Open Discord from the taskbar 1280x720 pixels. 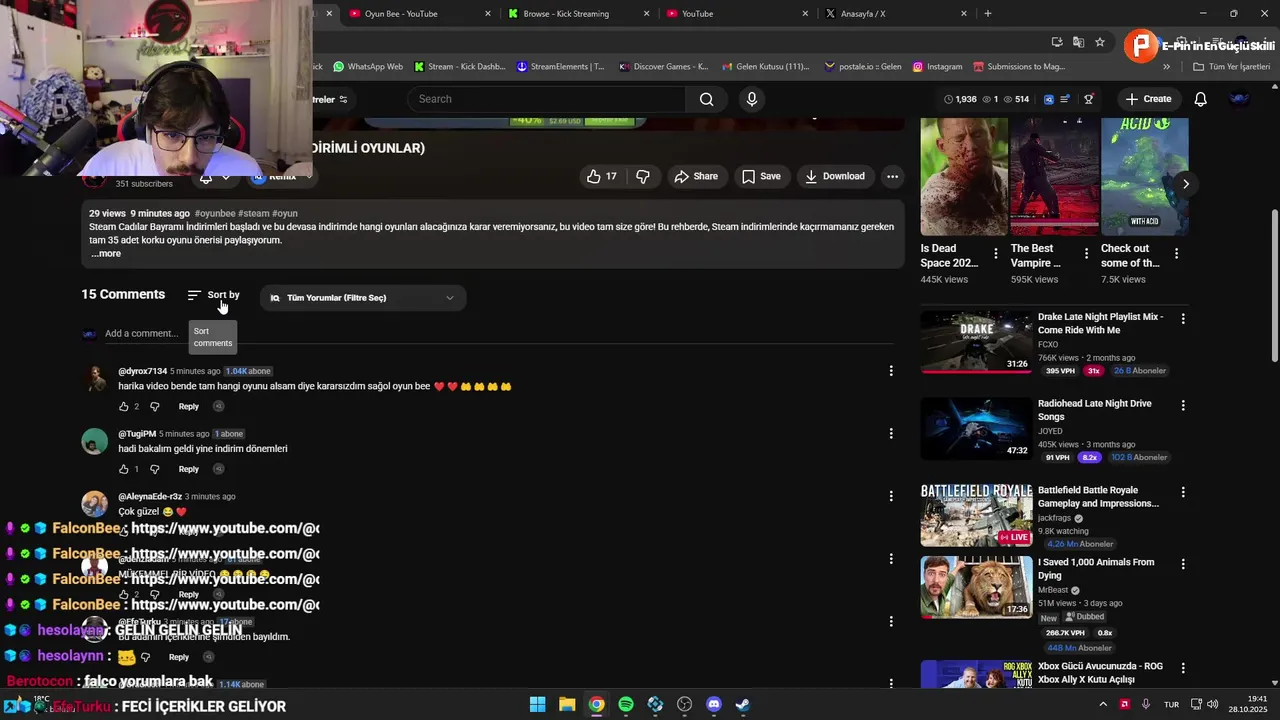pyautogui.click(x=713, y=704)
